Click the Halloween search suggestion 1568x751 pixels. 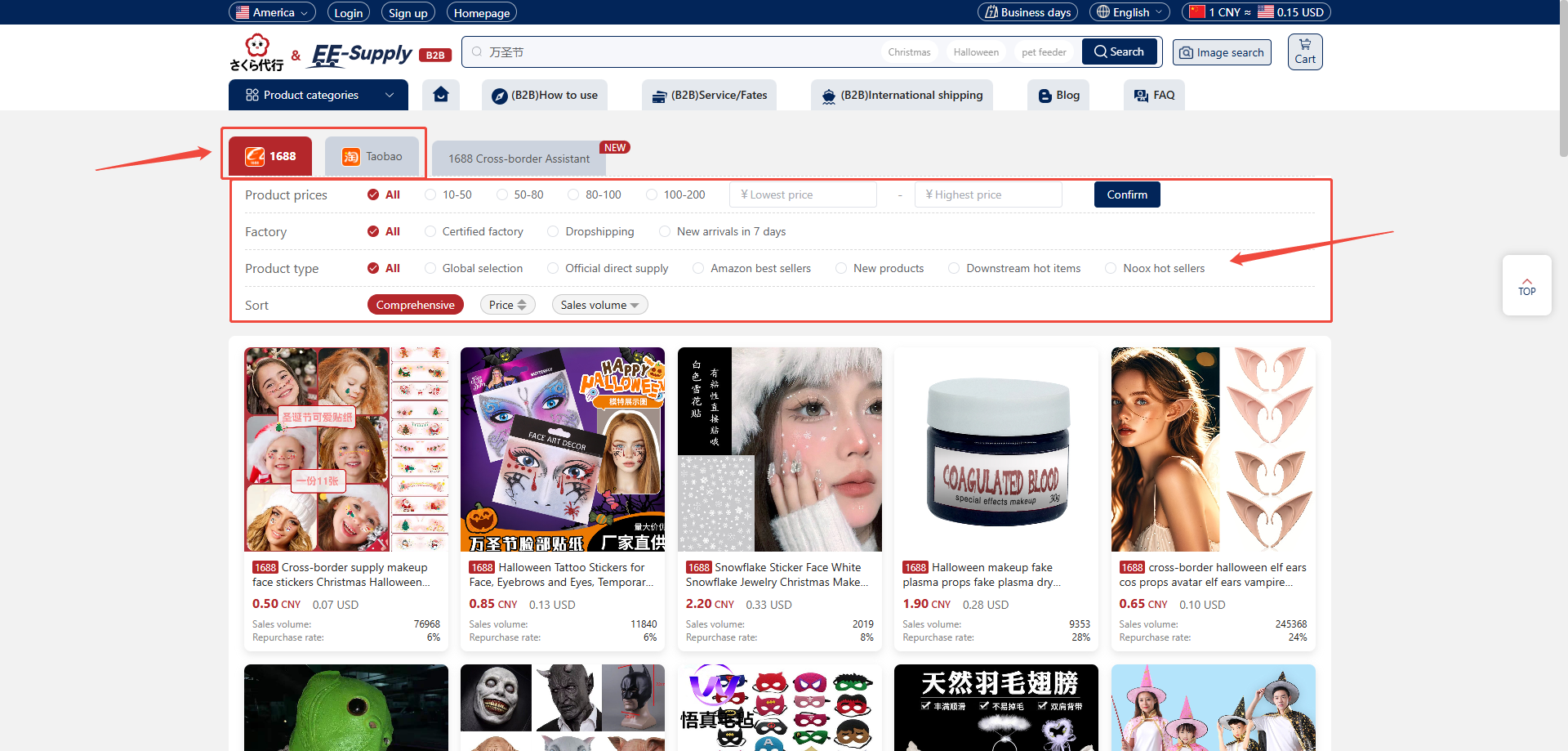coord(976,52)
